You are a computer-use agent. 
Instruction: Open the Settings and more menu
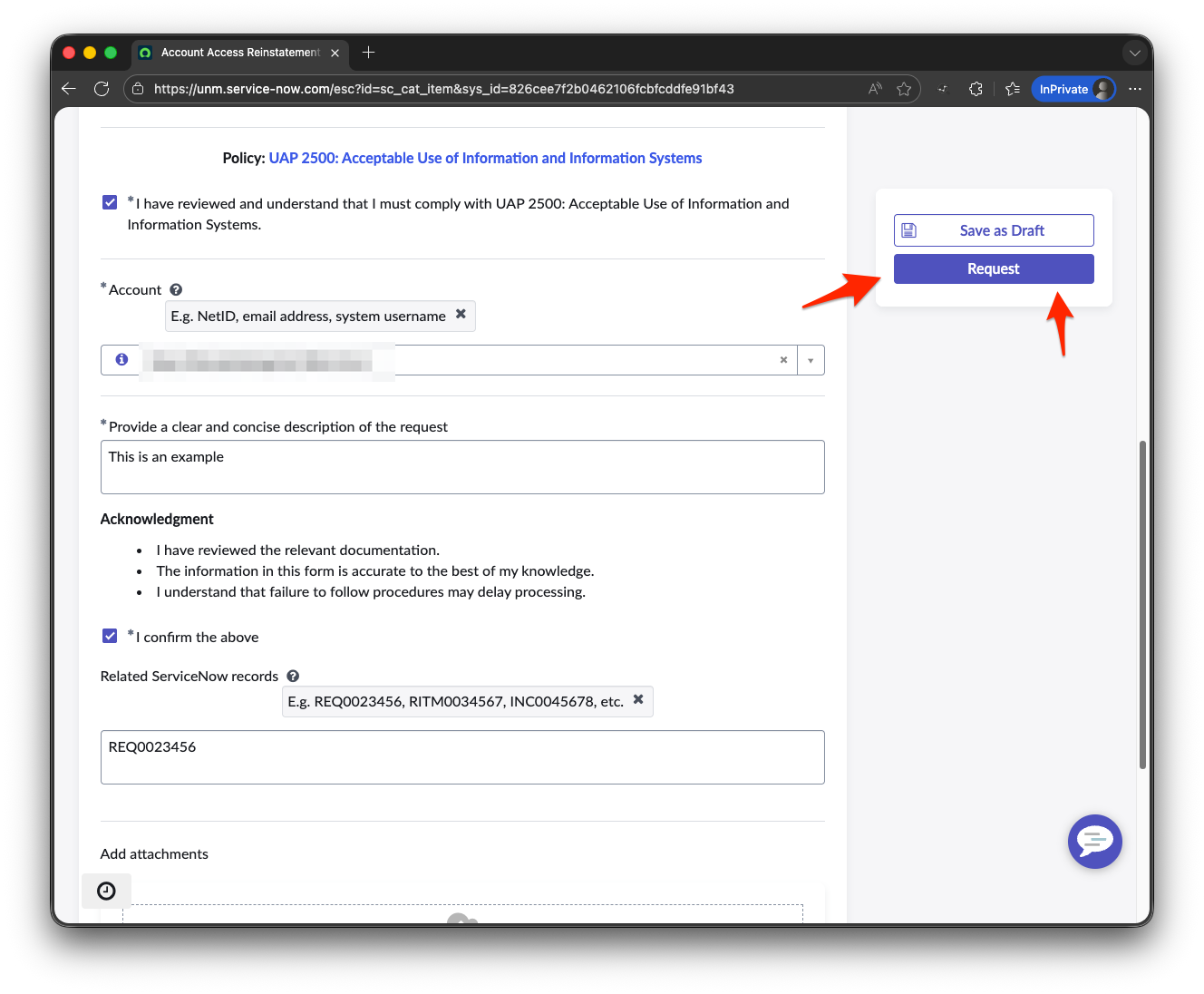pyautogui.click(x=1135, y=88)
